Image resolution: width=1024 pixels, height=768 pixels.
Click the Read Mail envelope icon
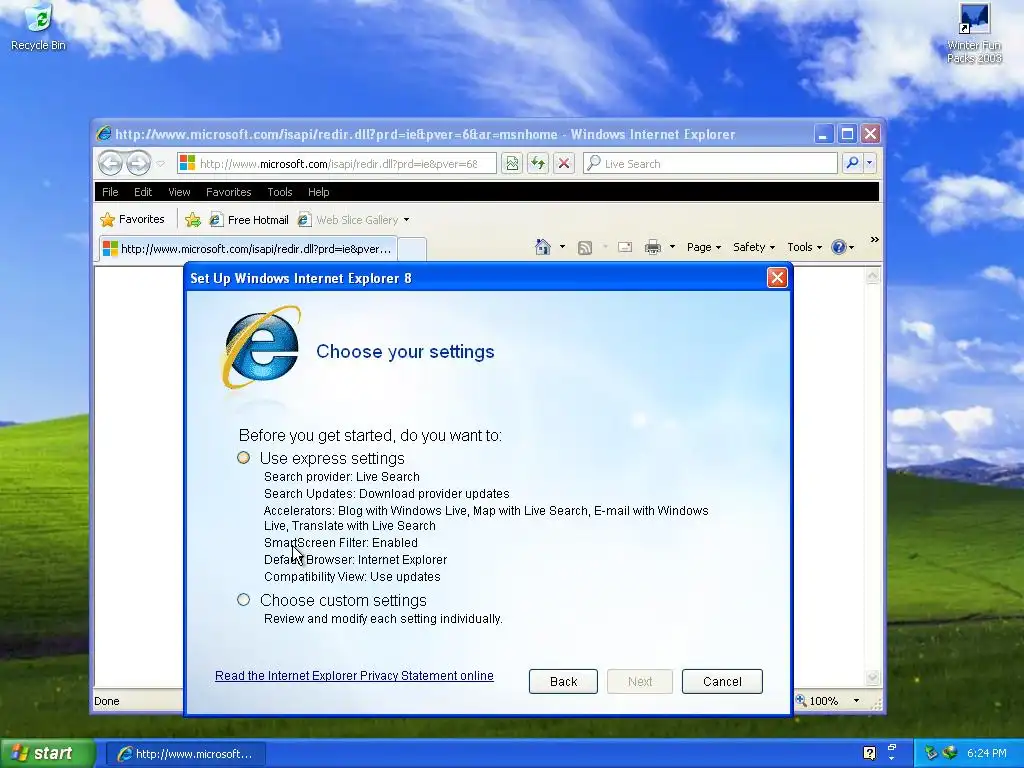[x=625, y=247]
